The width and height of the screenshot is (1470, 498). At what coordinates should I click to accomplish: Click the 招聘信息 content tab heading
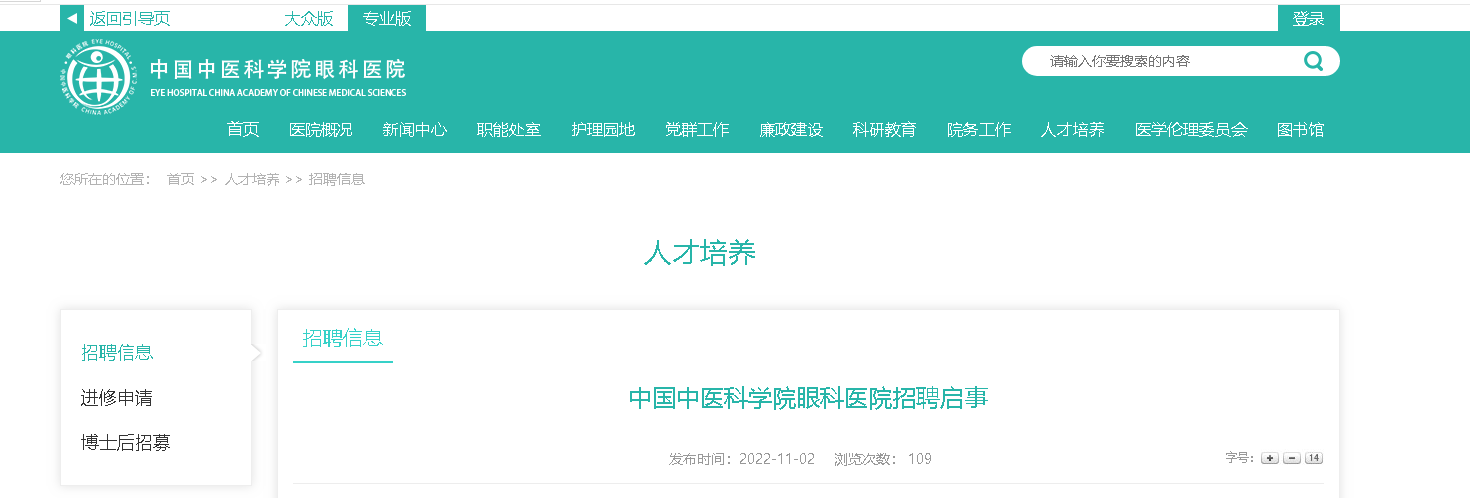tap(343, 338)
